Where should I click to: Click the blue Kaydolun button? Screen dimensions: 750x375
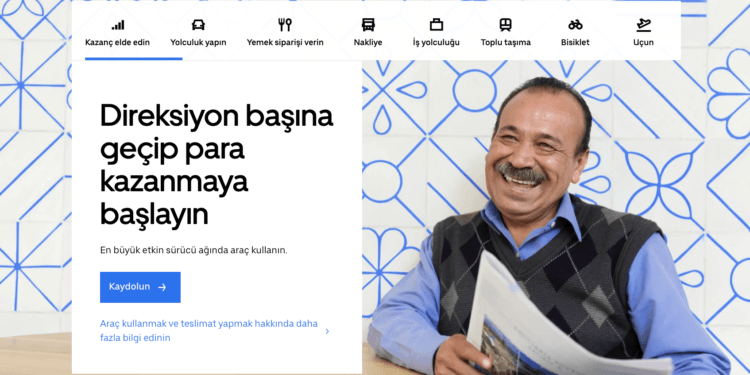point(140,287)
